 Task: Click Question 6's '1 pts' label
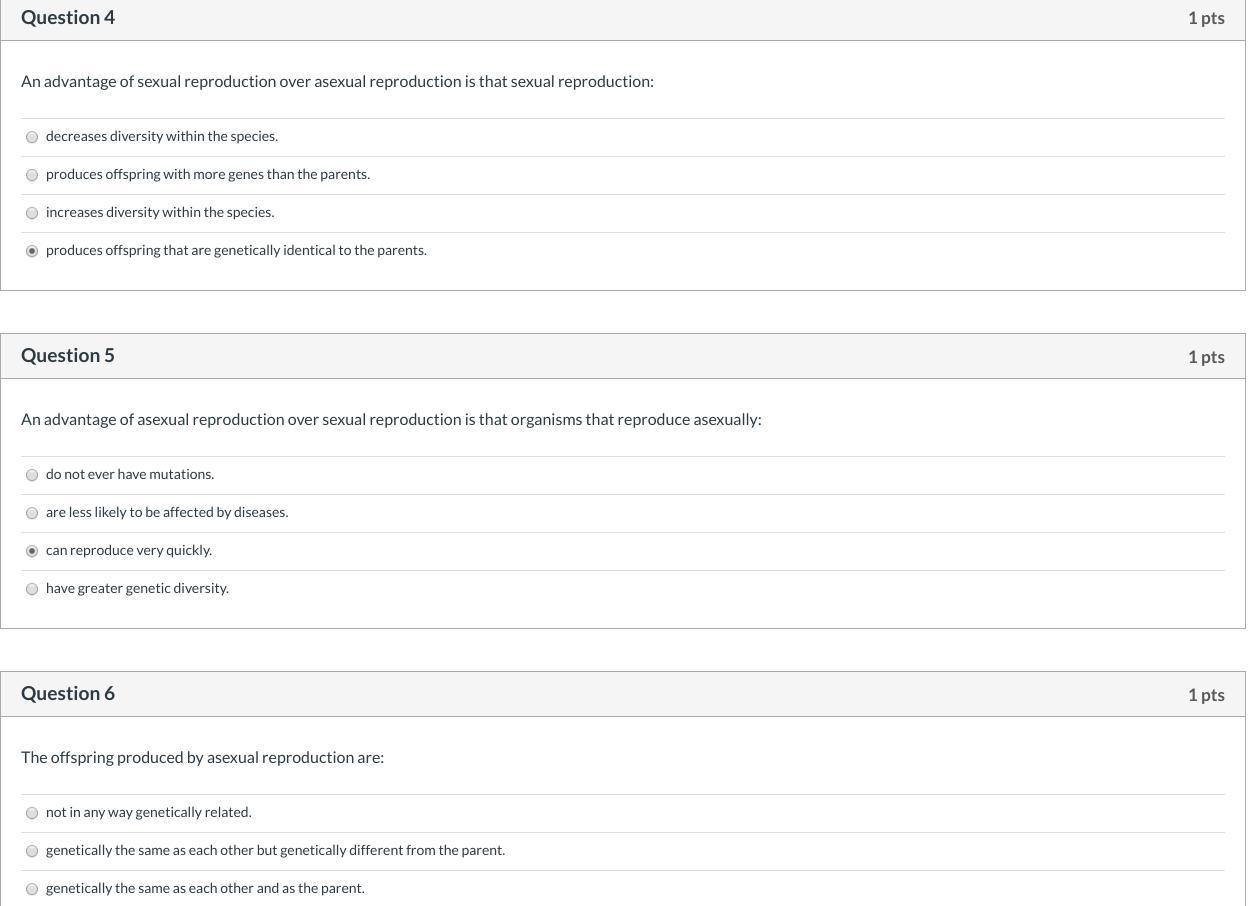[1205, 695]
